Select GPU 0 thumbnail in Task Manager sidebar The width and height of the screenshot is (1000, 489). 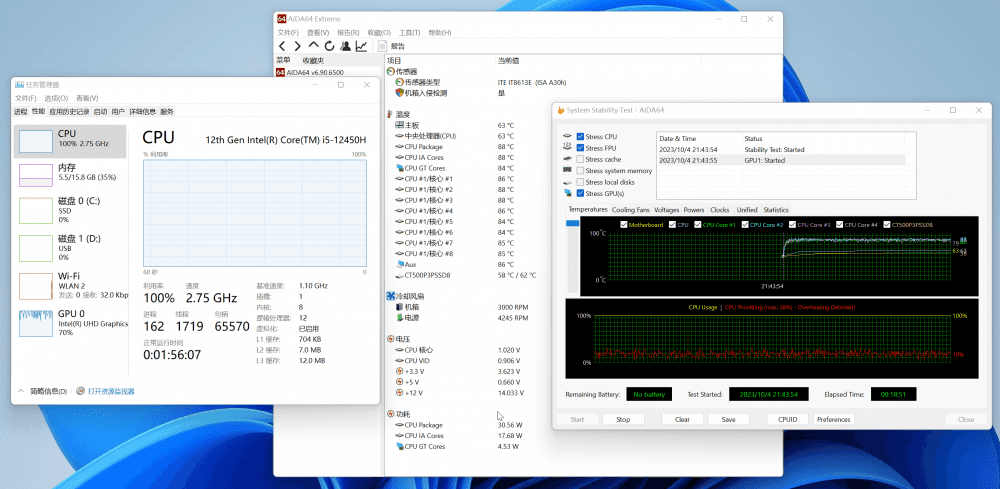tap(36, 325)
